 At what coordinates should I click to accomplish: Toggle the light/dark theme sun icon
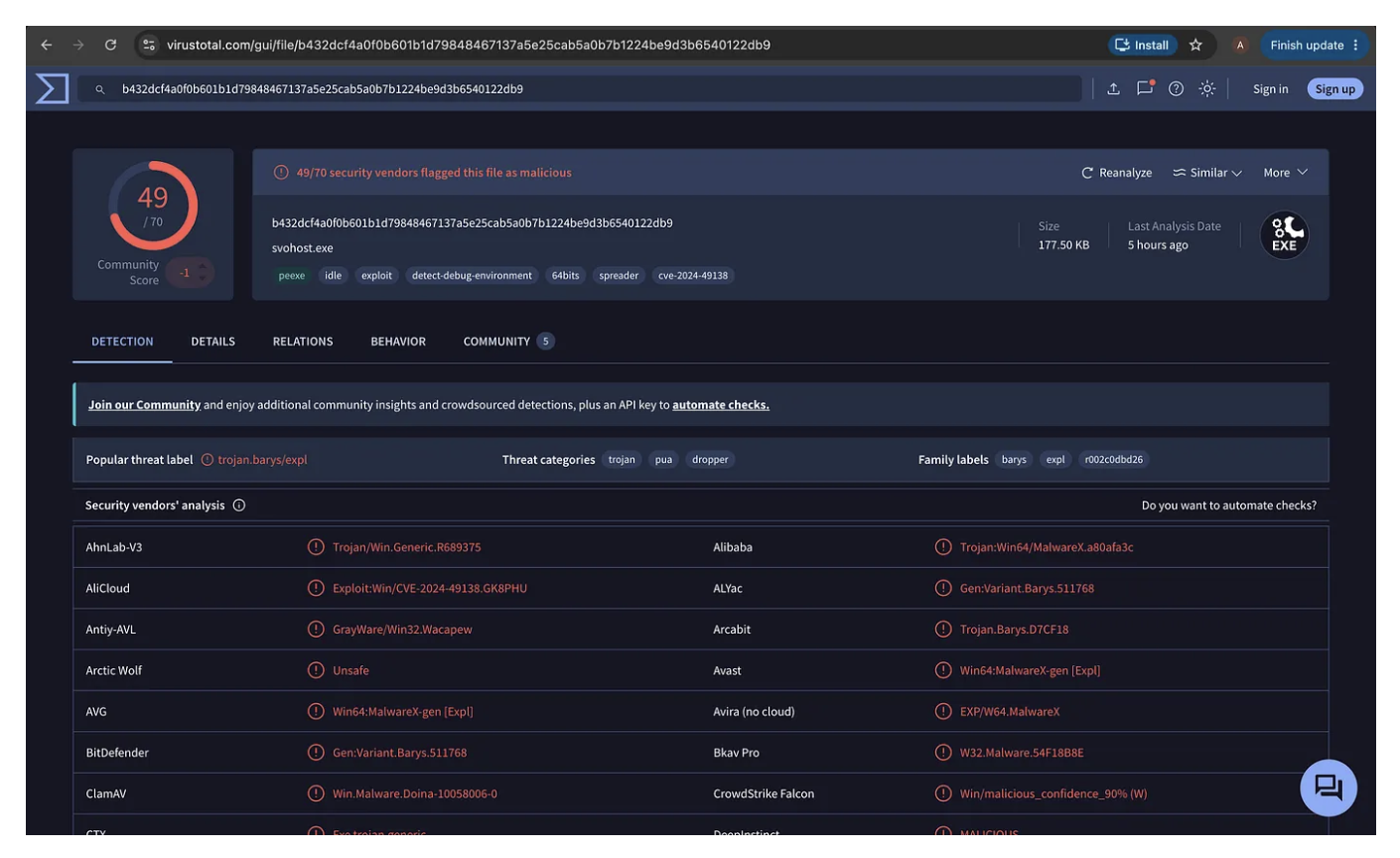[x=1207, y=88]
